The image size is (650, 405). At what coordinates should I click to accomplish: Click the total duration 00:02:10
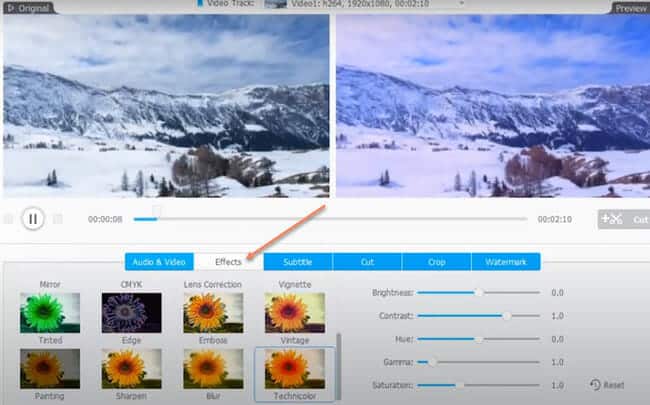click(x=555, y=219)
